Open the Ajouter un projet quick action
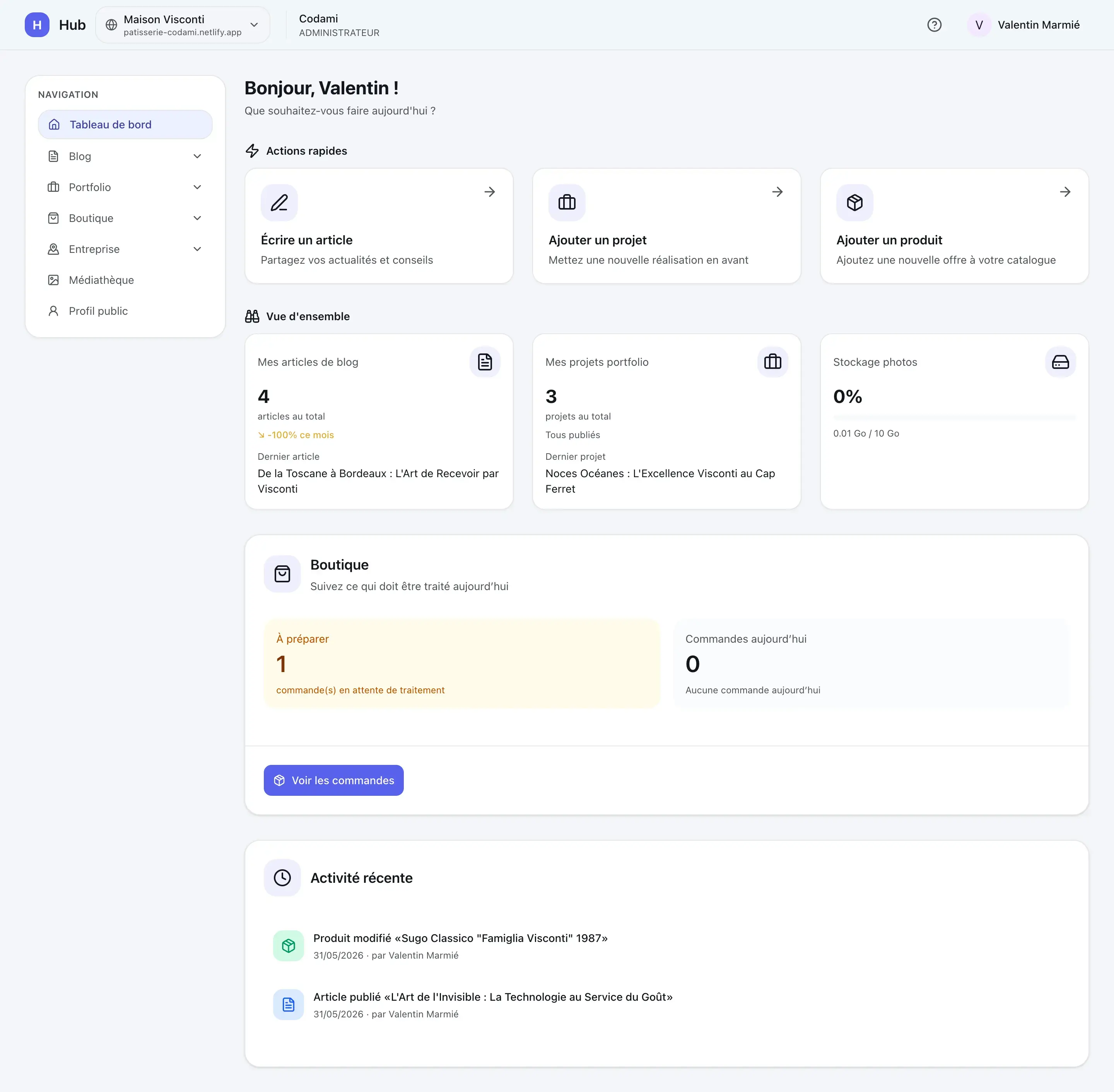Viewport: 1114px width, 1092px height. point(666,225)
